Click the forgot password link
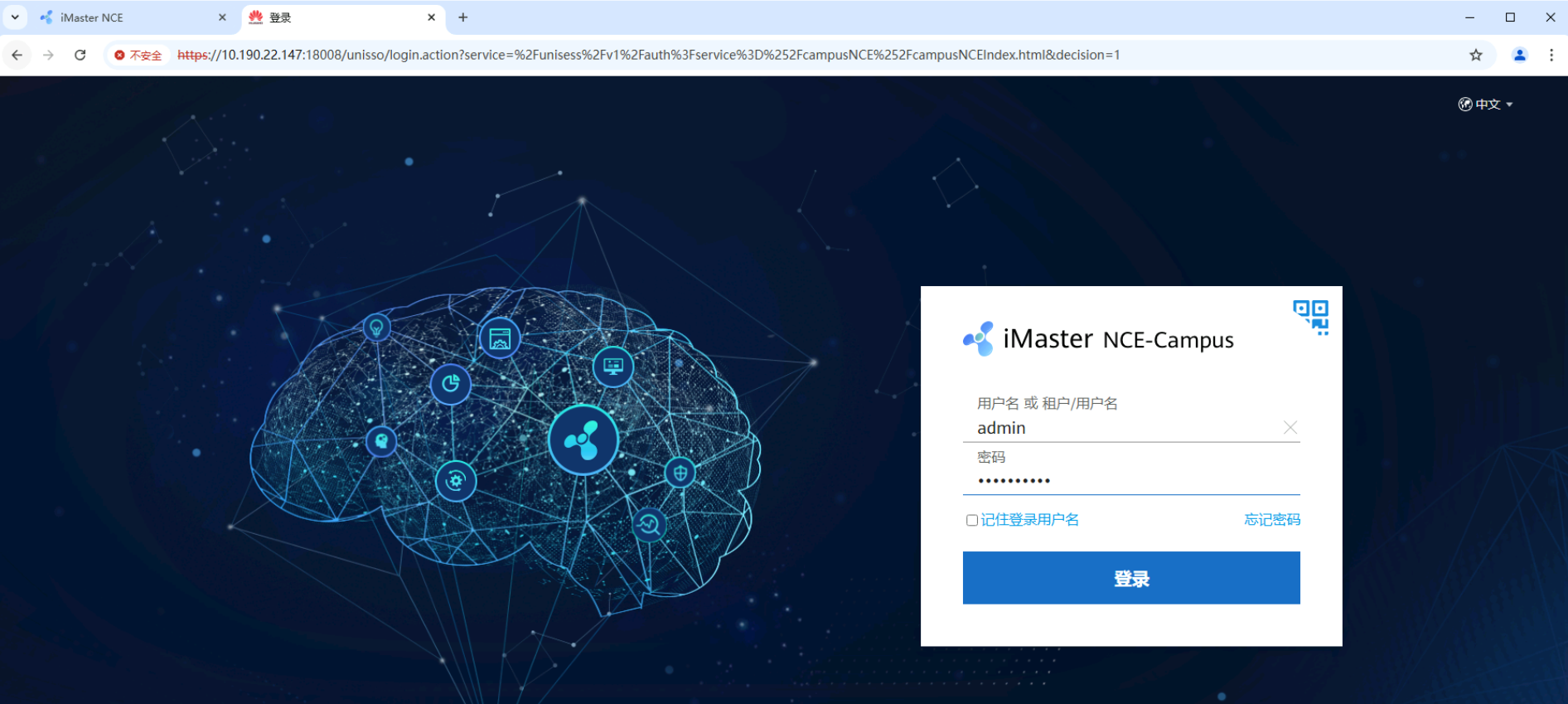Viewport: 1568px width, 704px height. click(1271, 520)
